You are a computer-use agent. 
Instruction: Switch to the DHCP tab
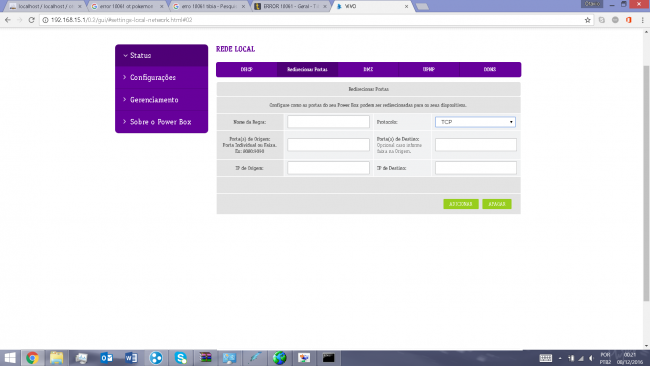247,70
